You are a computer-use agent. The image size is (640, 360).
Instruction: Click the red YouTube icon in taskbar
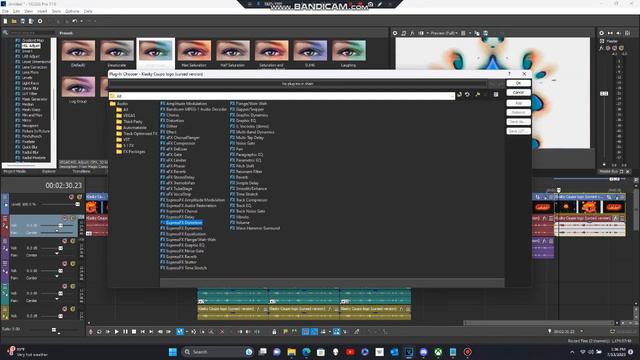click(350, 352)
